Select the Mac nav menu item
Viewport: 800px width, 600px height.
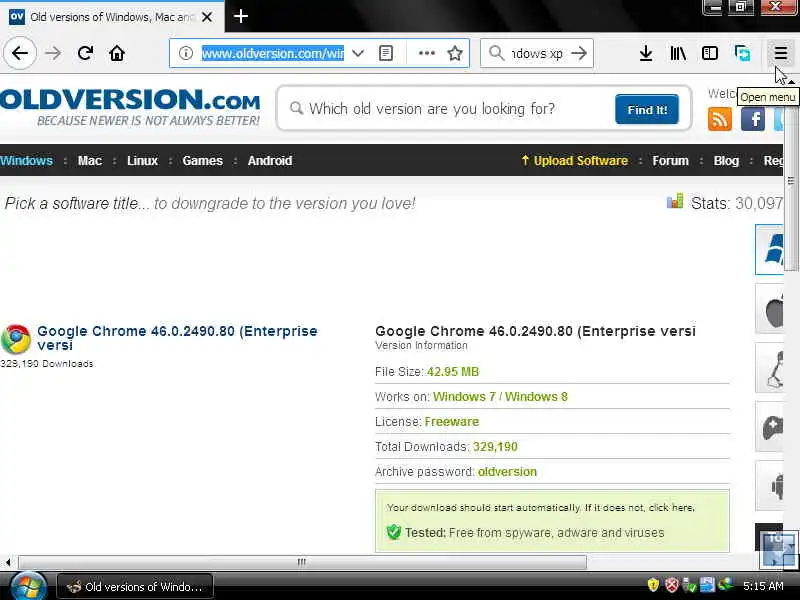click(x=90, y=161)
